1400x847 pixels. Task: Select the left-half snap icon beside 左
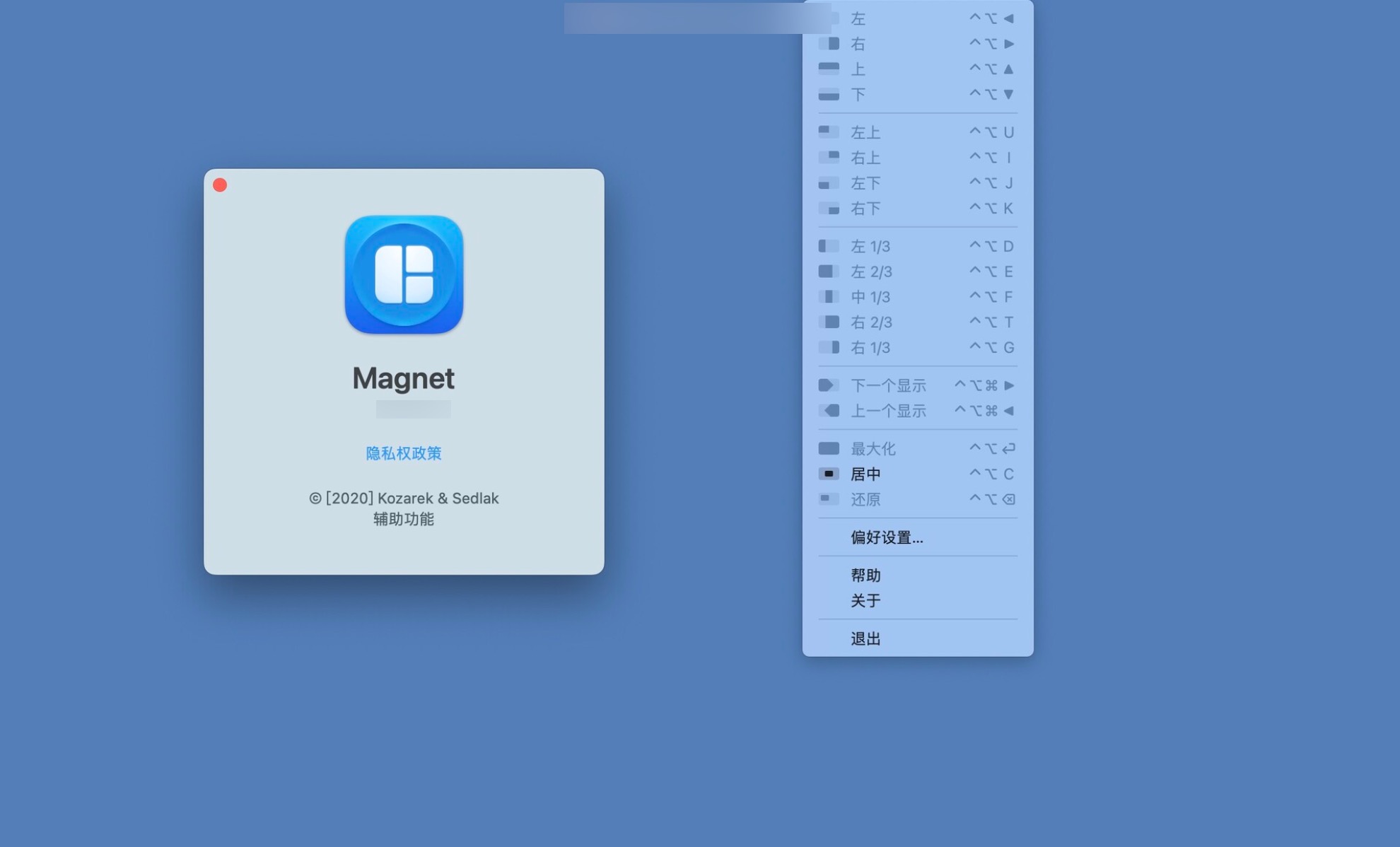829,18
